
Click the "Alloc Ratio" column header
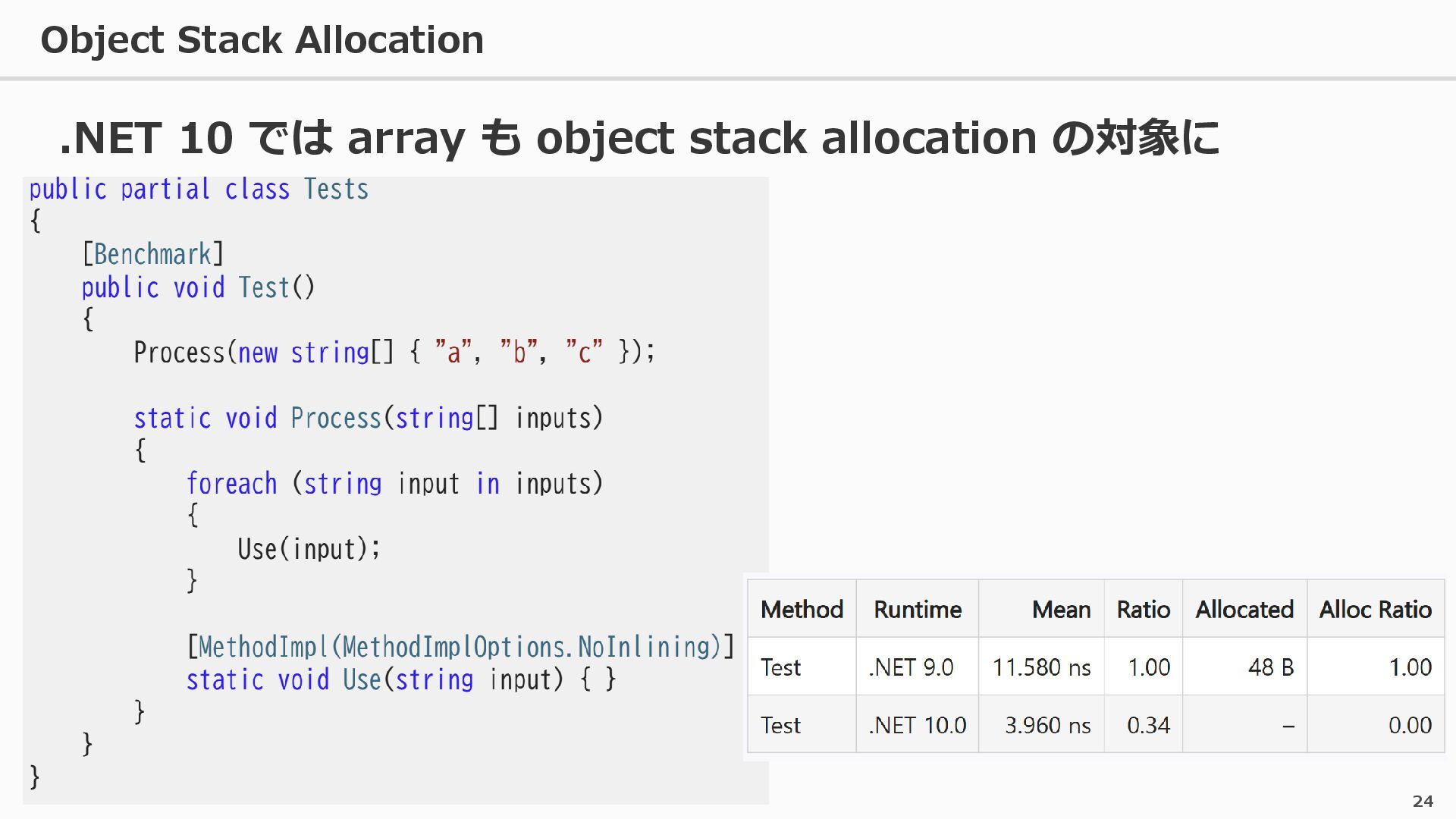click(1375, 610)
